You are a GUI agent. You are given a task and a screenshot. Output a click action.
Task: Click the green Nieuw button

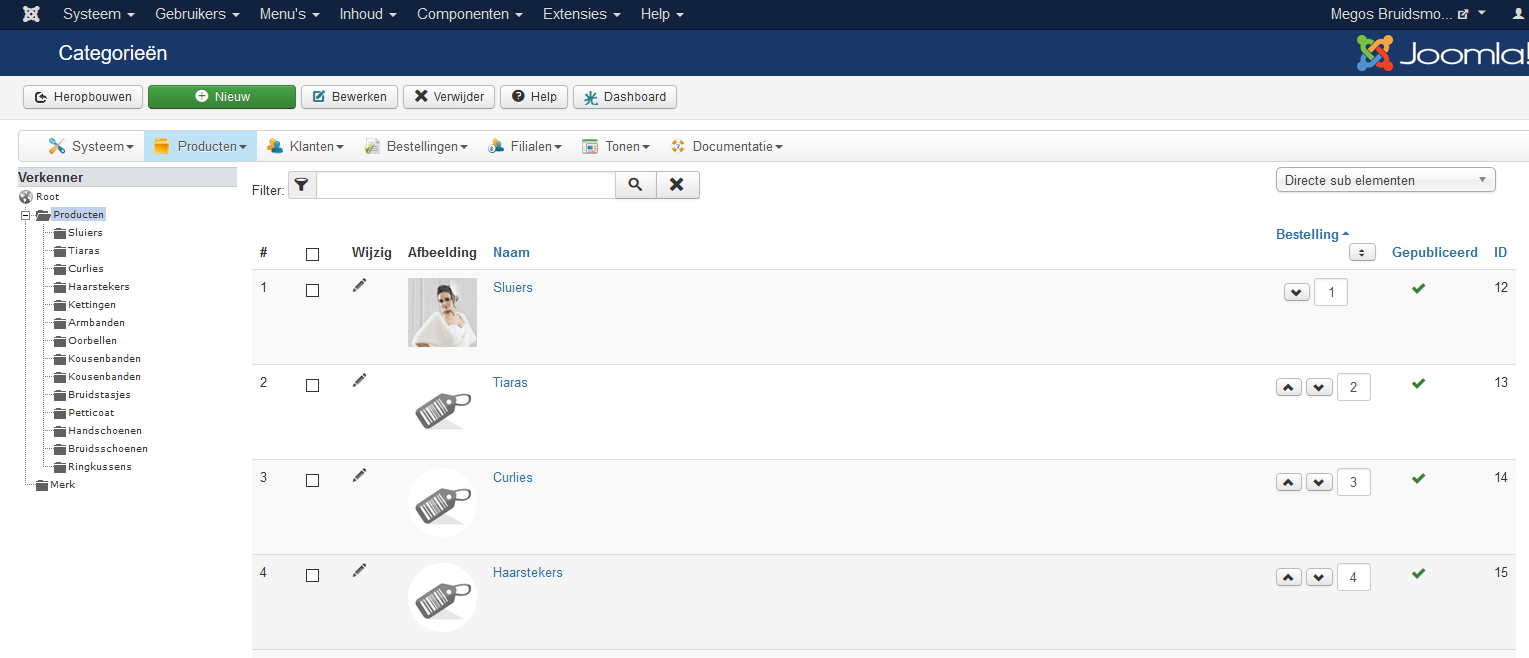(222, 97)
